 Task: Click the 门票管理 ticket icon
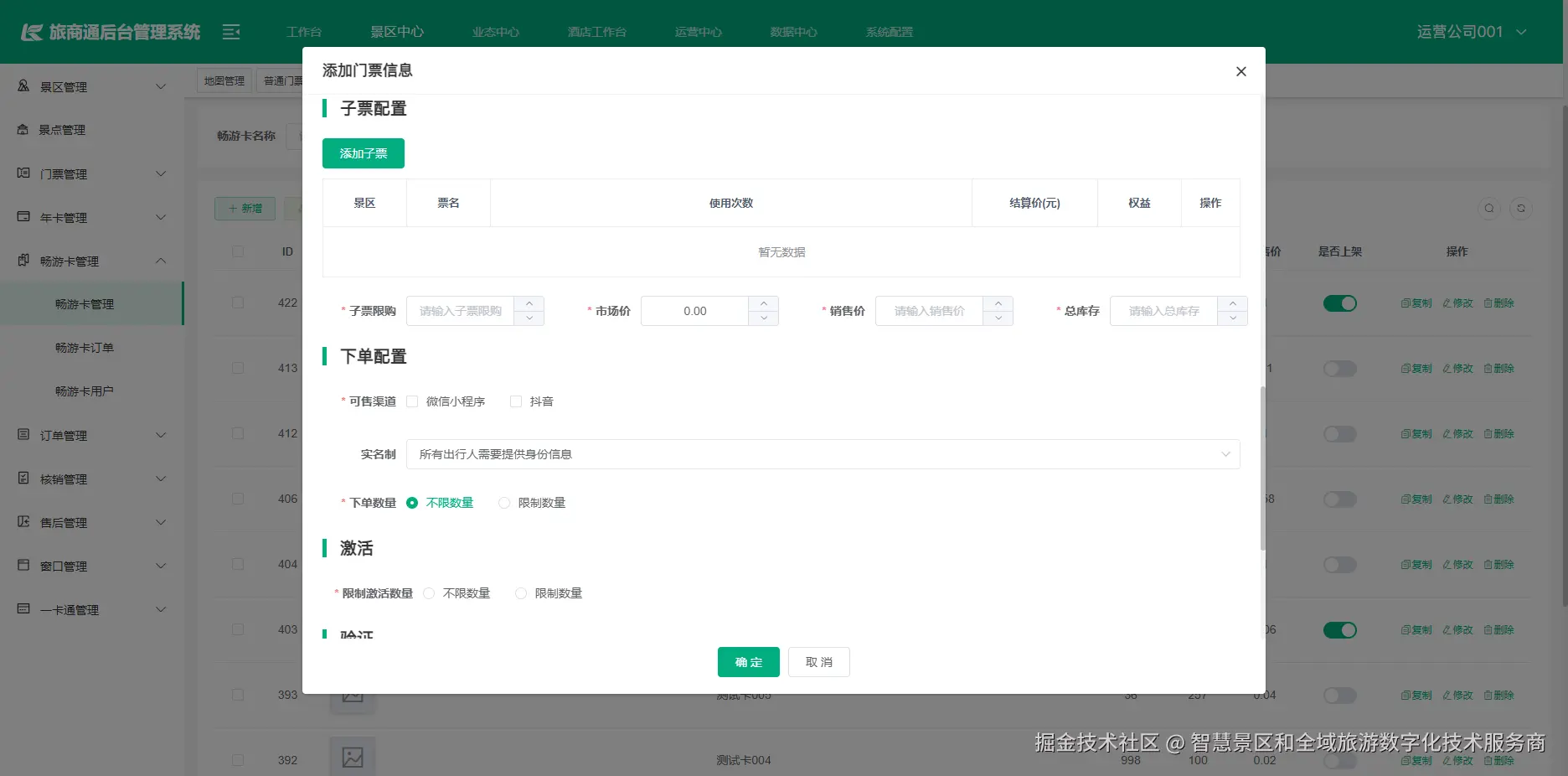(23, 173)
